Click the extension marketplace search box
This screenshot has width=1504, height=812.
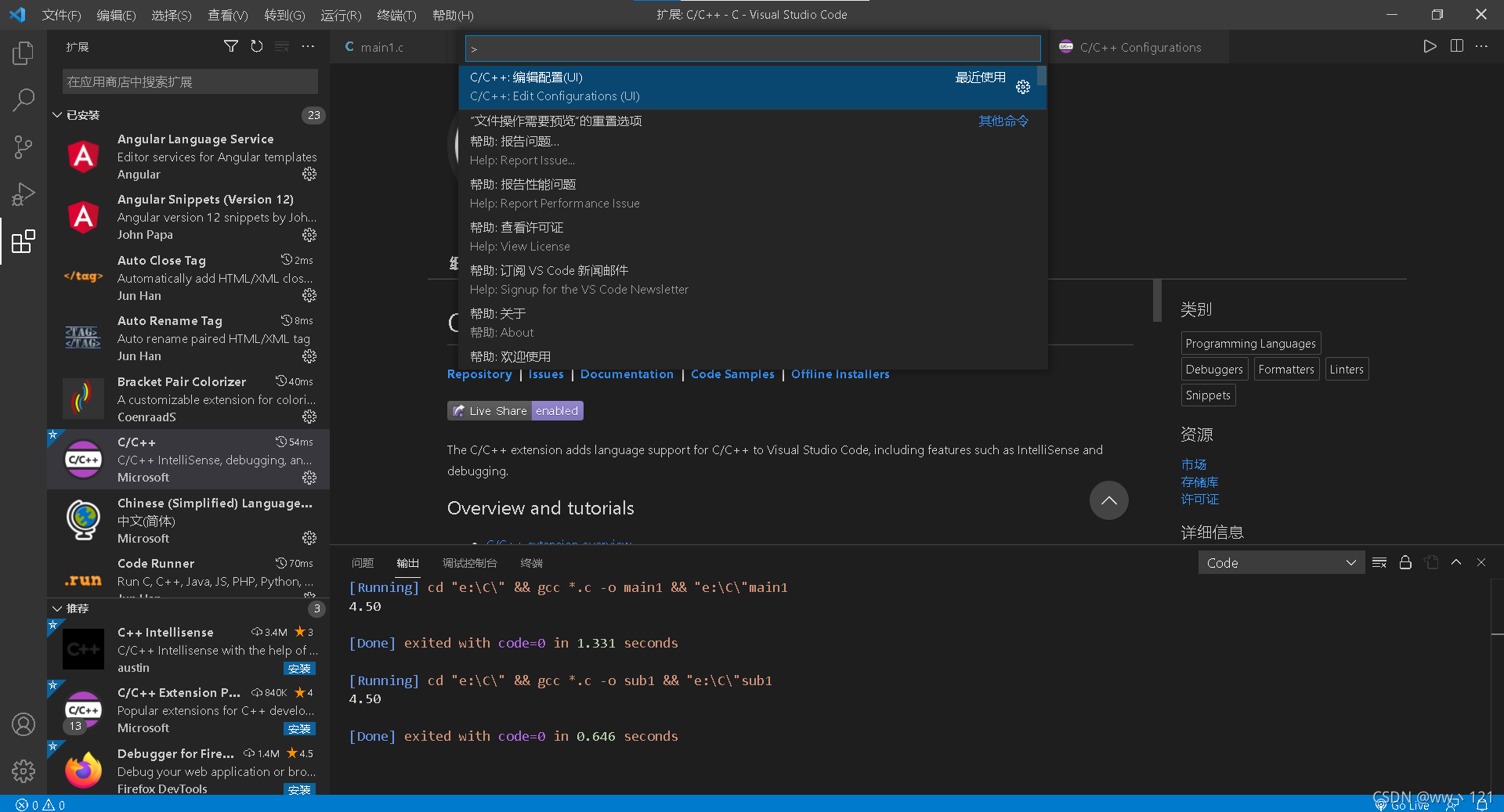coord(190,81)
